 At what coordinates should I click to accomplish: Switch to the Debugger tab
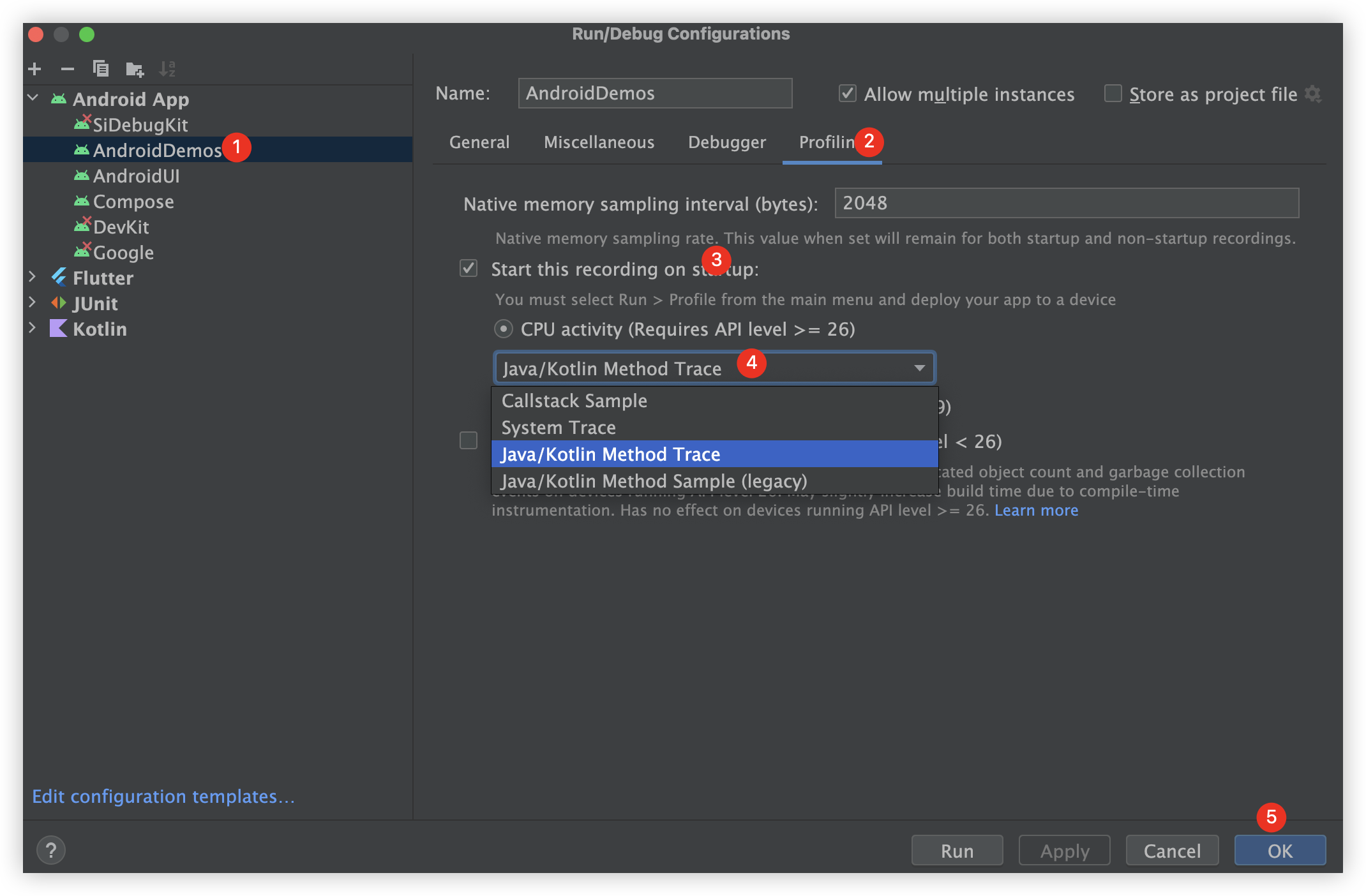point(726,142)
